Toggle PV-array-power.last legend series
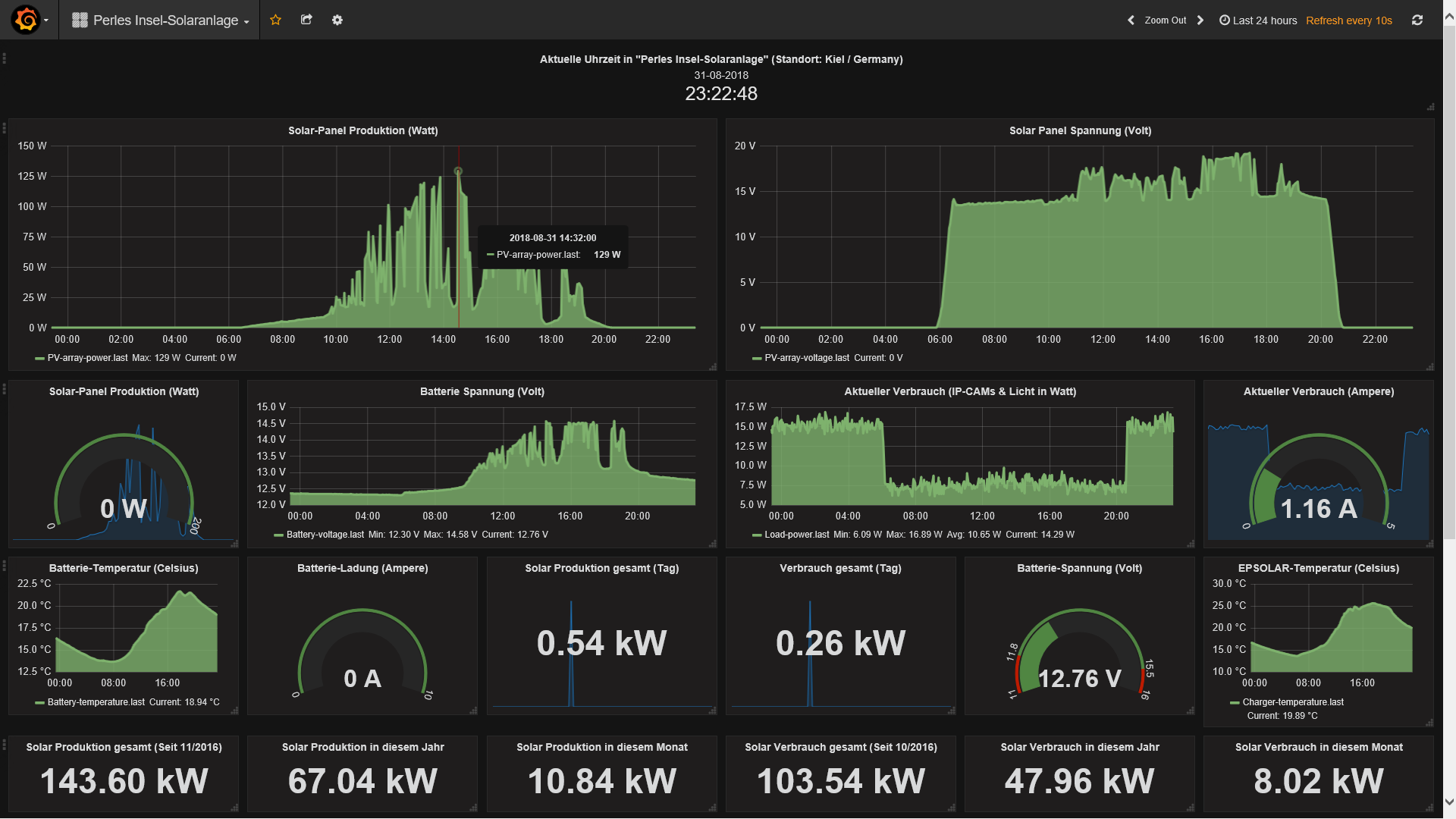 87,358
